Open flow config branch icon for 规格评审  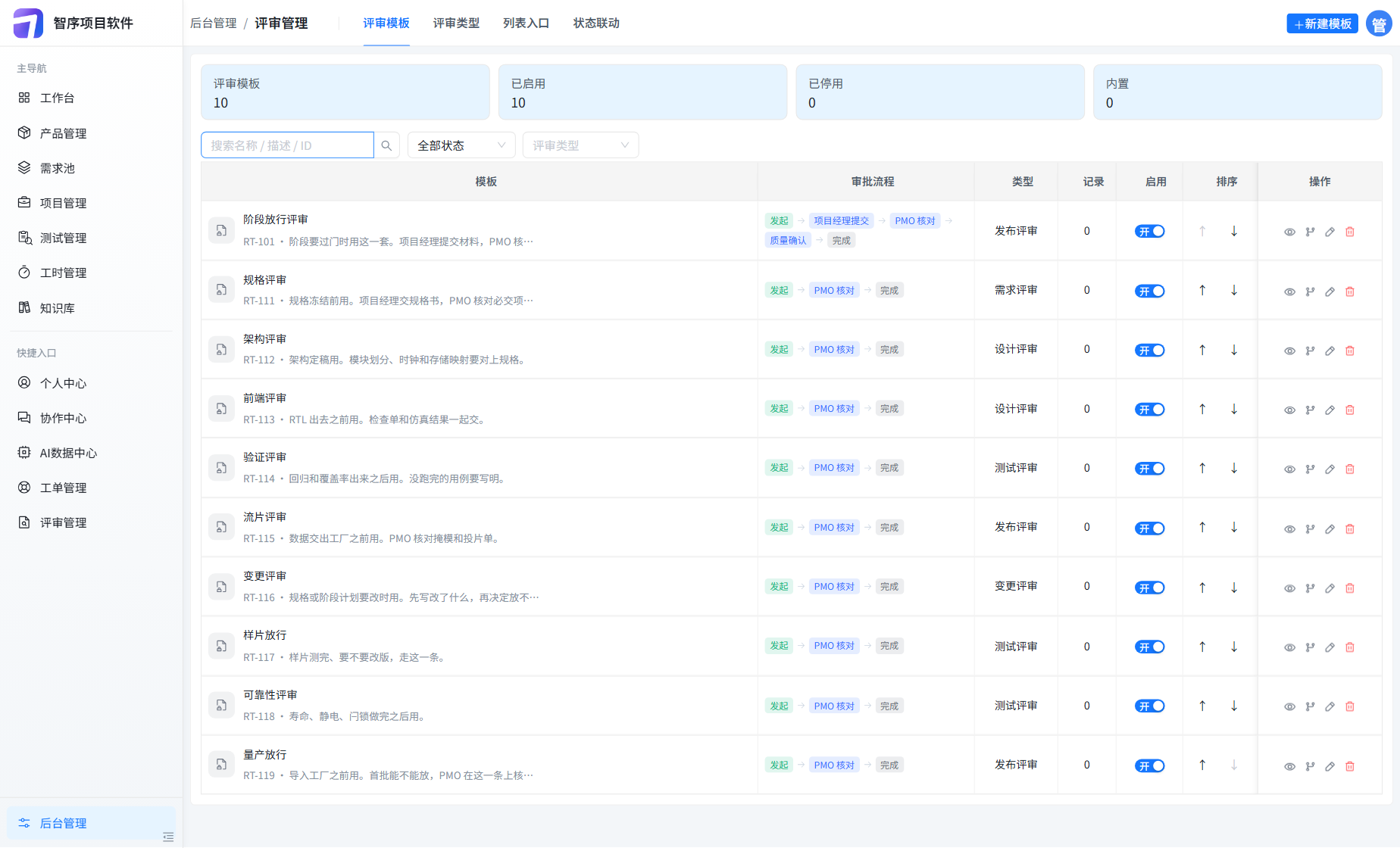(x=1310, y=291)
